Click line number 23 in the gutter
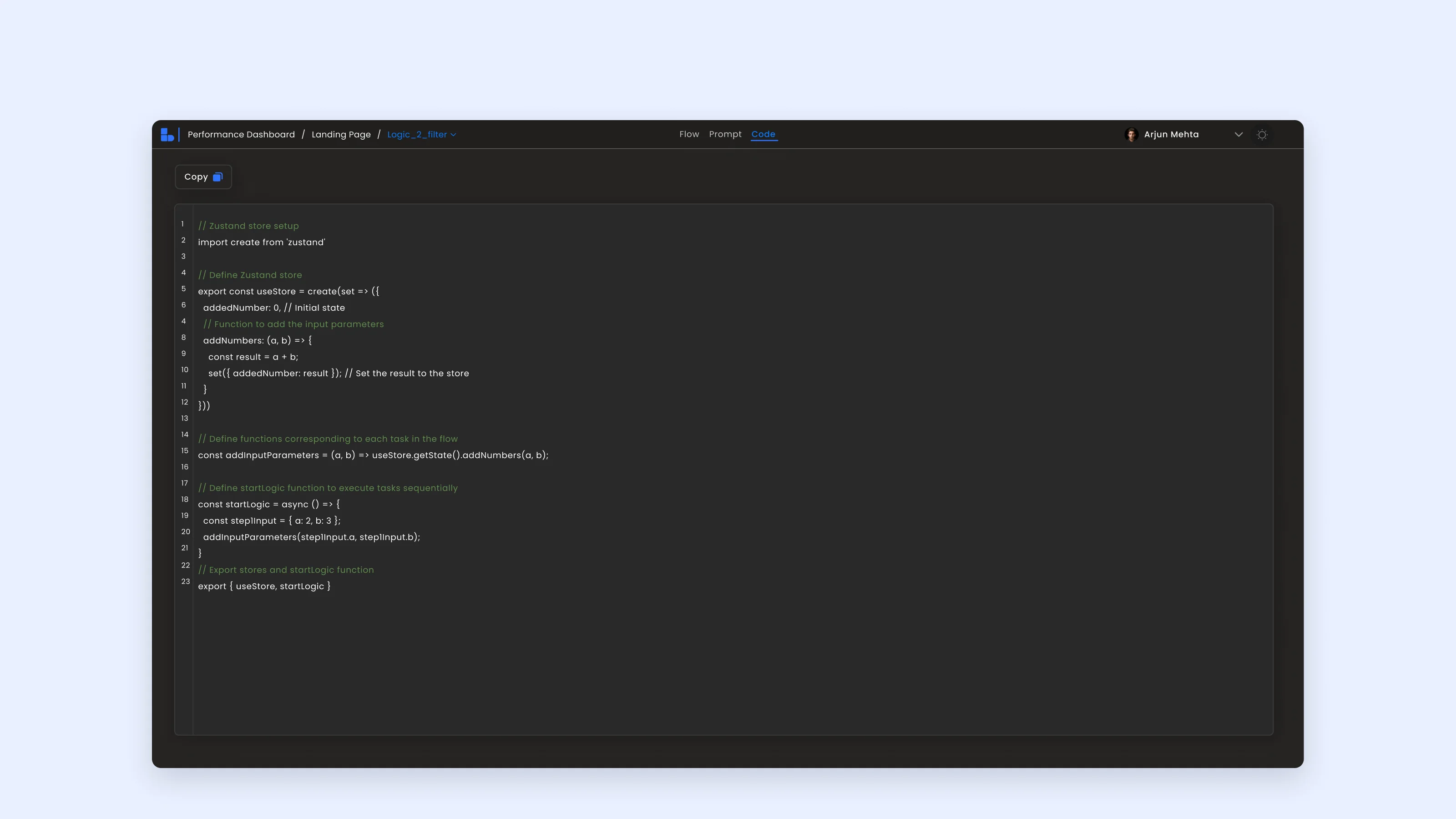This screenshot has height=819, width=1456. click(185, 581)
